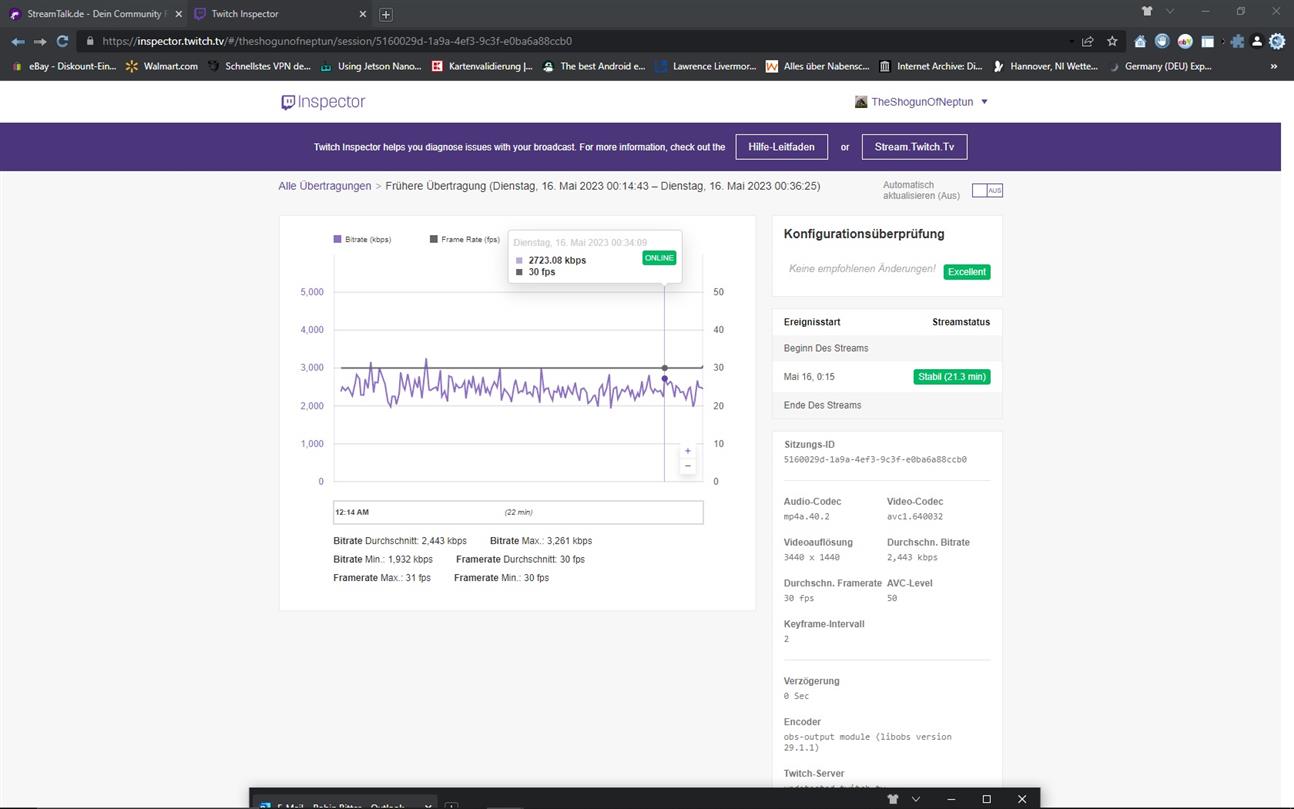The width and height of the screenshot is (1294, 809).
Task: Go to Alle Übertragungen breadcrumb link
Action: coord(324,186)
